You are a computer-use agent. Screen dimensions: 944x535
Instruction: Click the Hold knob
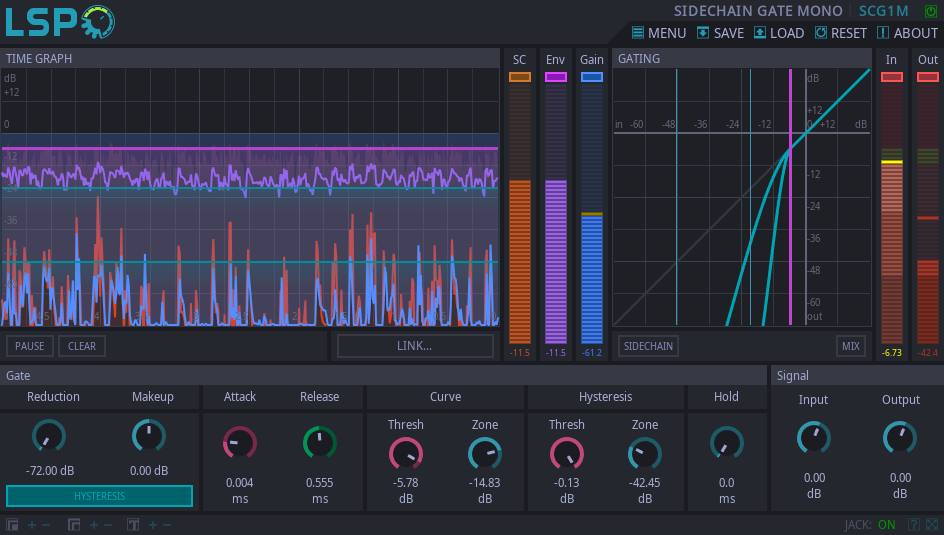pos(727,444)
